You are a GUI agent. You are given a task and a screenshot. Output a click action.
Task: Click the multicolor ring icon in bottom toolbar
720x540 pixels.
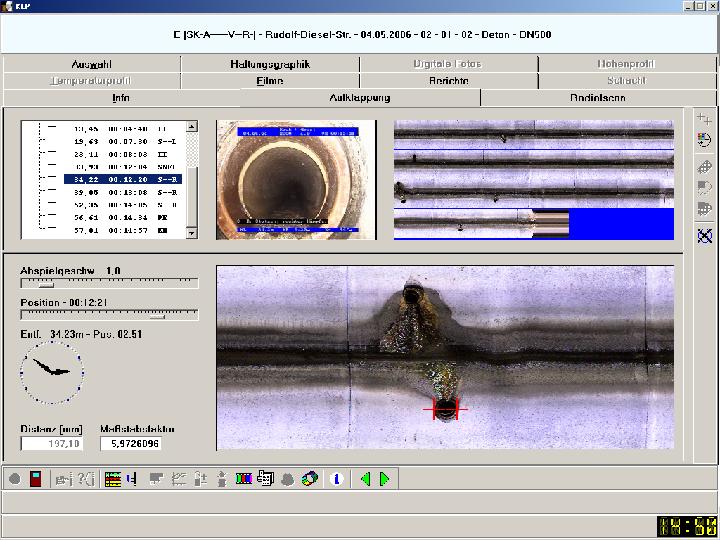click(309, 479)
